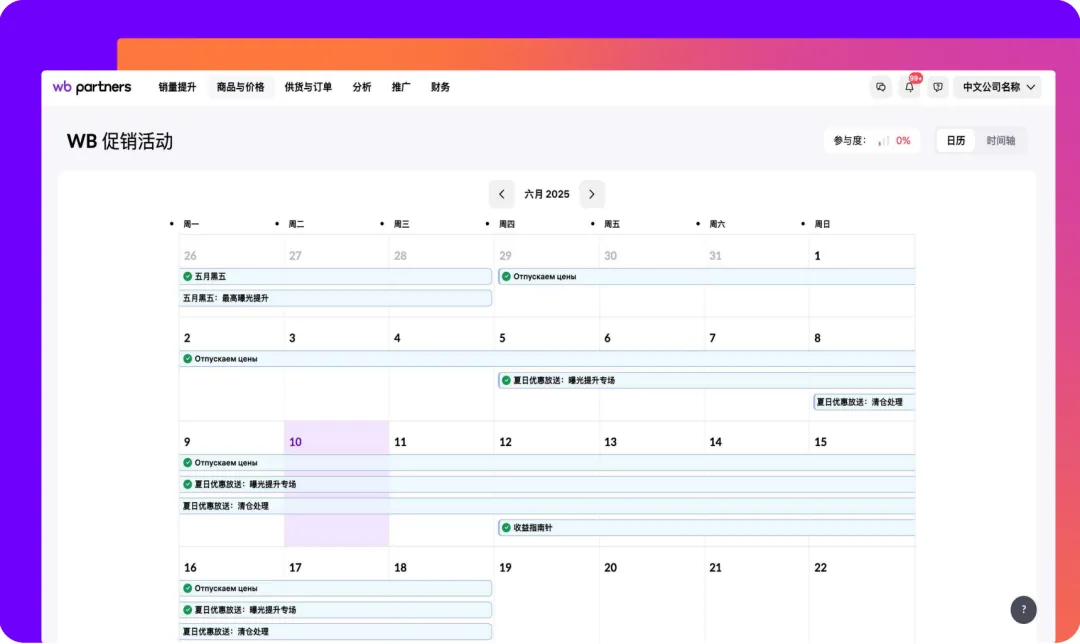Expand the 中文公司名称 company dropdown
The width and height of the screenshot is (1080, 644).
tap(997, 87)
